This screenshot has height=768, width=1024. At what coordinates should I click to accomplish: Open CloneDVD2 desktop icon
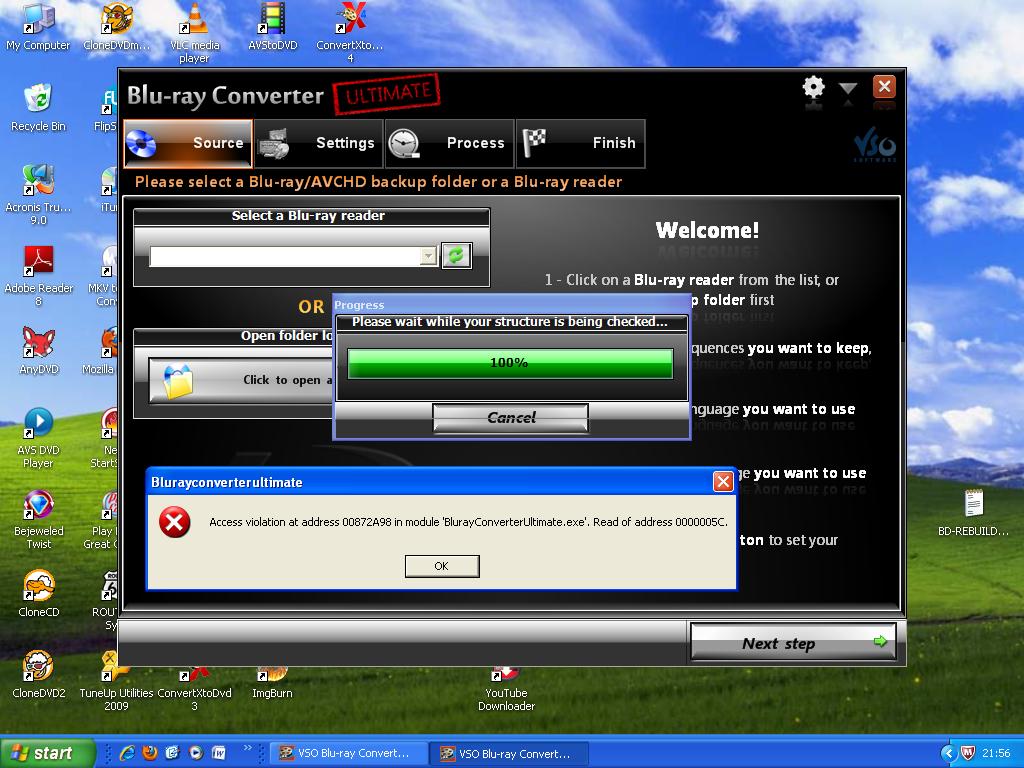(39, 675)
